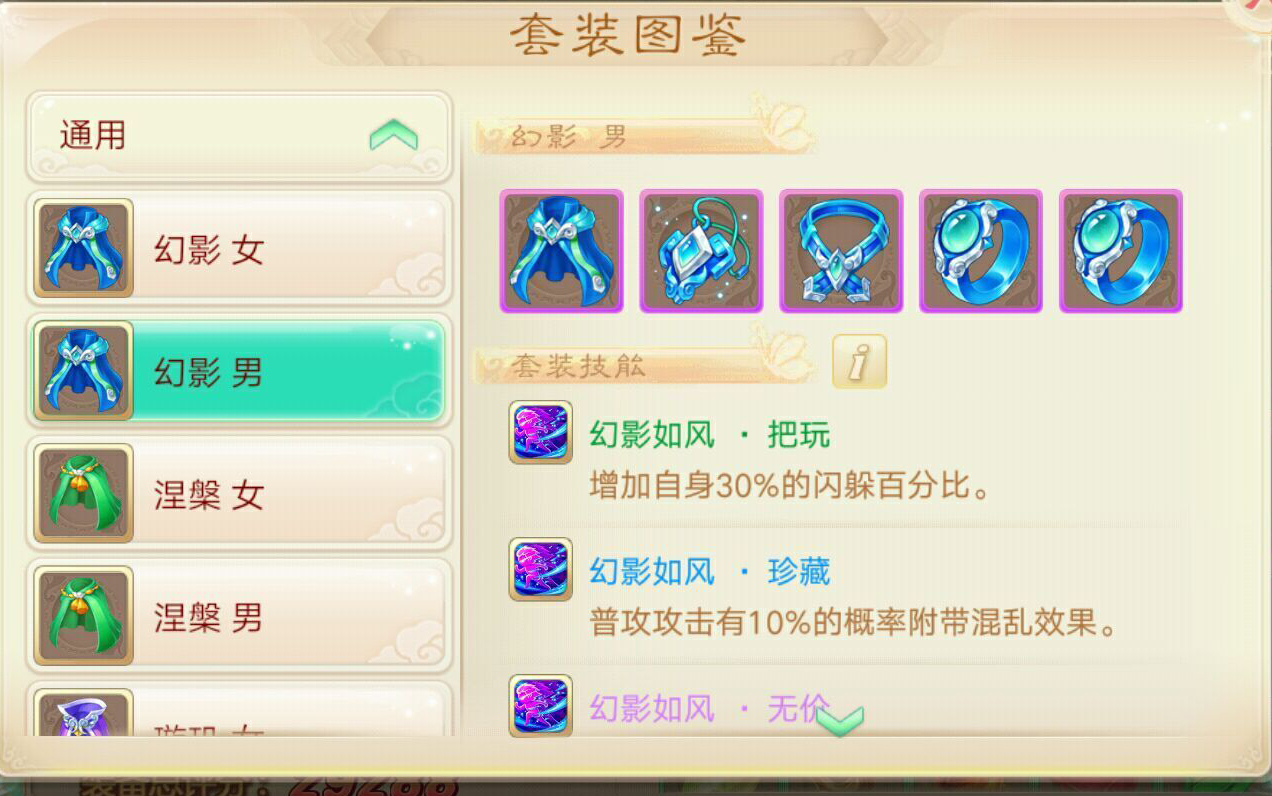This screenshot has width=1272, height=796.
Task: Select the blue pendant amulet icon
Action: 701,251
